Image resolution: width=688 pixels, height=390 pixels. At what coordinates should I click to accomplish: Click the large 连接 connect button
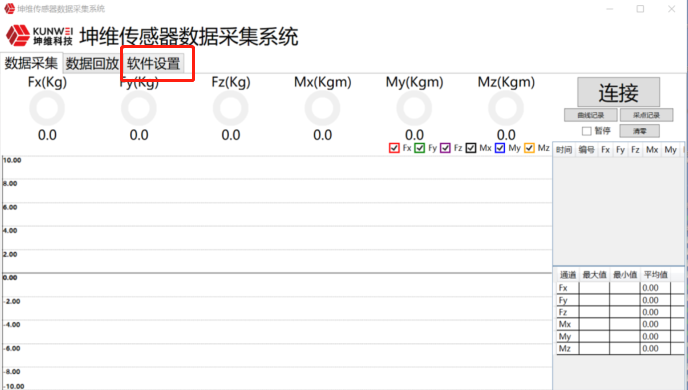click(618, 92)
